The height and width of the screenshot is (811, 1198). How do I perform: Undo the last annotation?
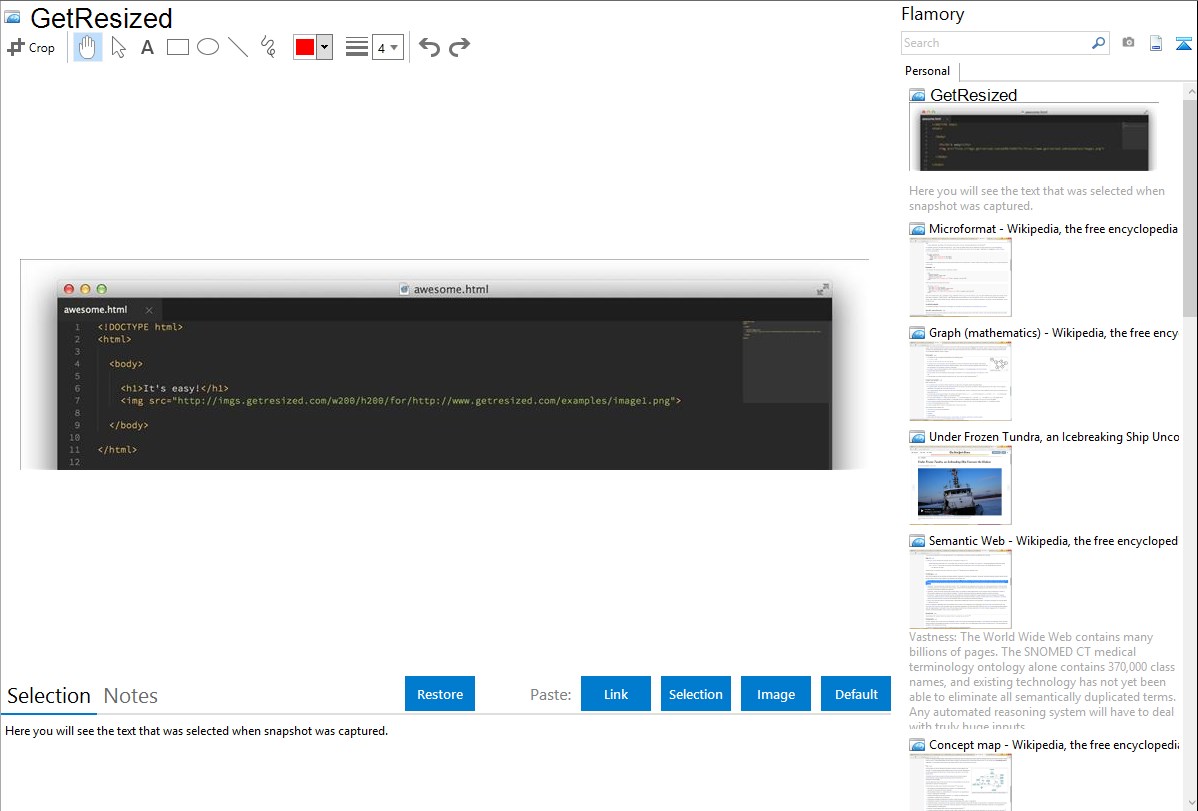[x=429, y=47]
